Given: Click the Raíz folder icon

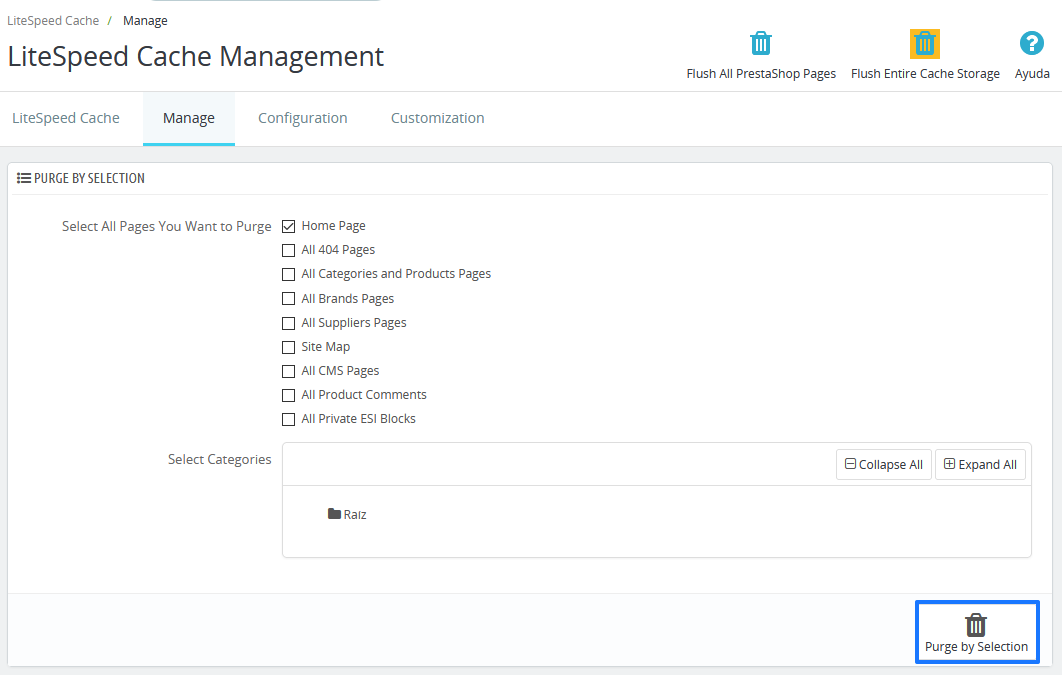Looking at the screenshot, I should click(x=334, y=514).
